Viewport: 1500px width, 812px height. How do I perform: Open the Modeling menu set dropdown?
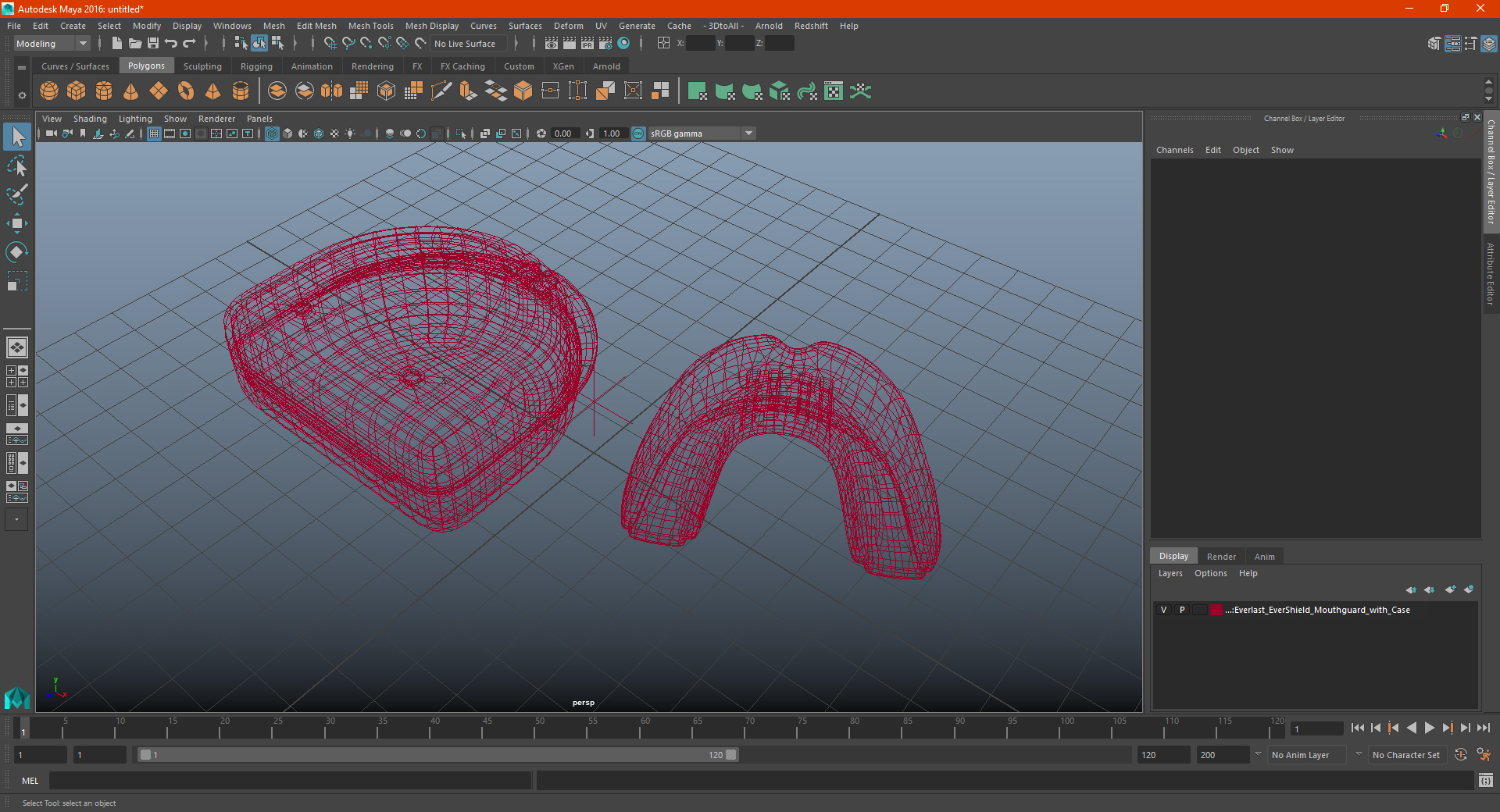pos(52,44)
